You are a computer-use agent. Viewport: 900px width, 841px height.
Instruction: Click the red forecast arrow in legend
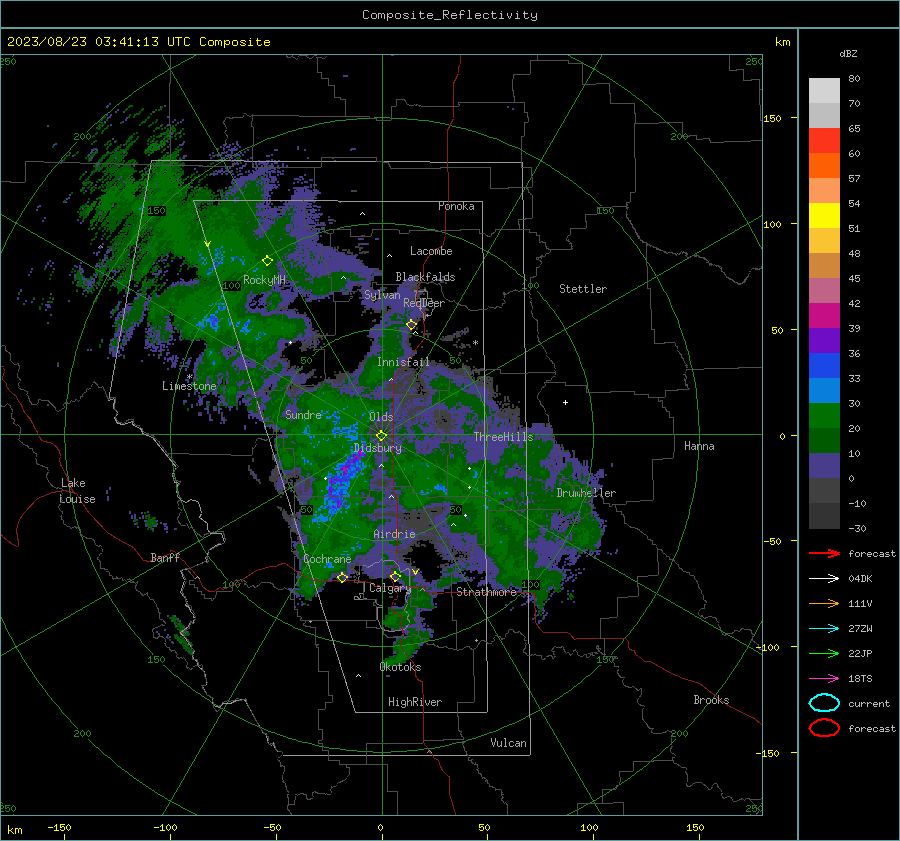coord(824,553)
